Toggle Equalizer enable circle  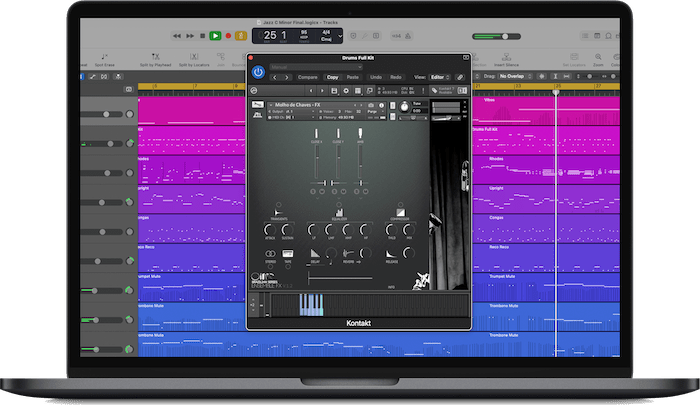[339, 205]
